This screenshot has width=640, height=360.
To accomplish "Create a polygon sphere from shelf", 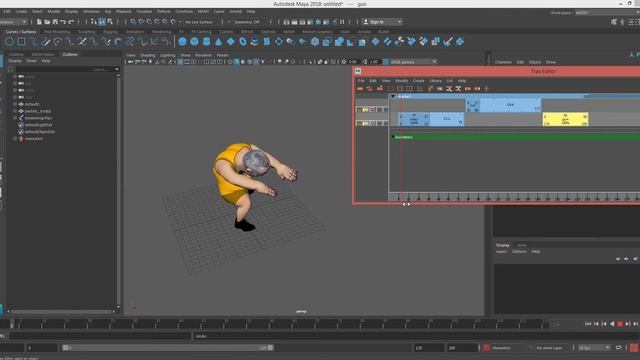I will [x=182, y=41].
